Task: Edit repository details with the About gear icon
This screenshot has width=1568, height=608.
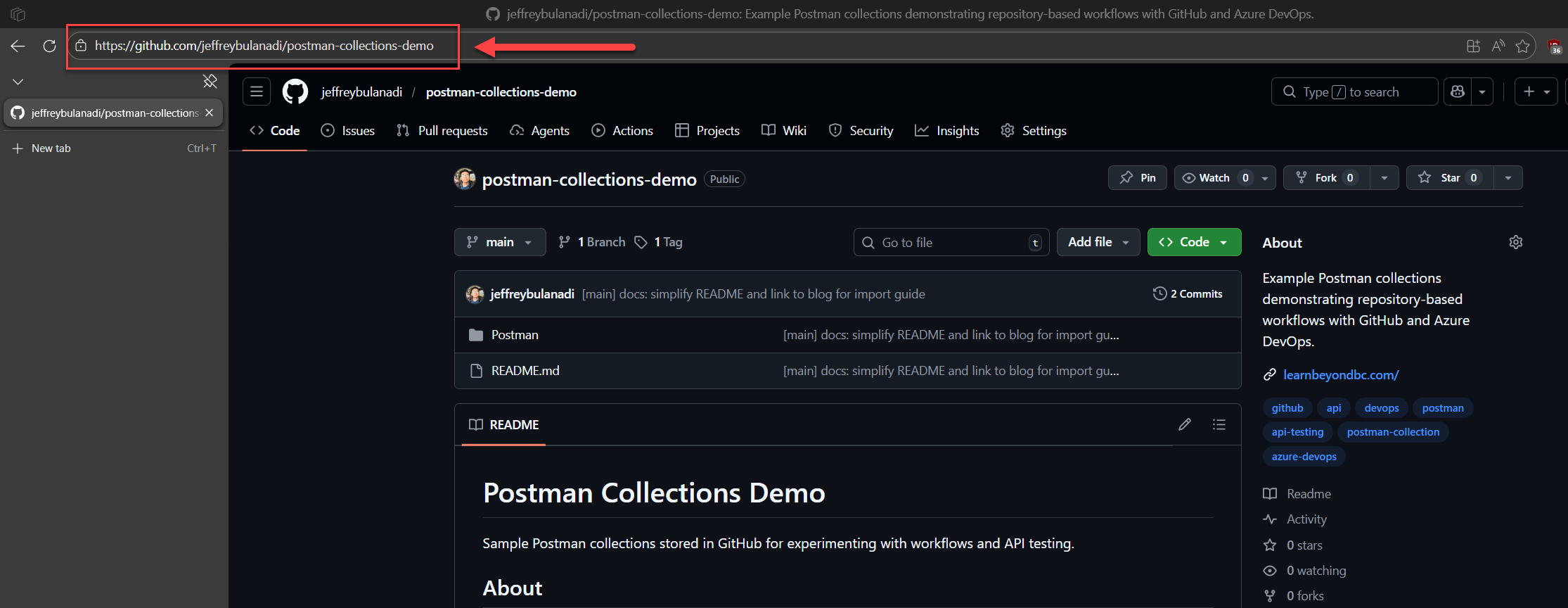Action: pos(1515,242)
